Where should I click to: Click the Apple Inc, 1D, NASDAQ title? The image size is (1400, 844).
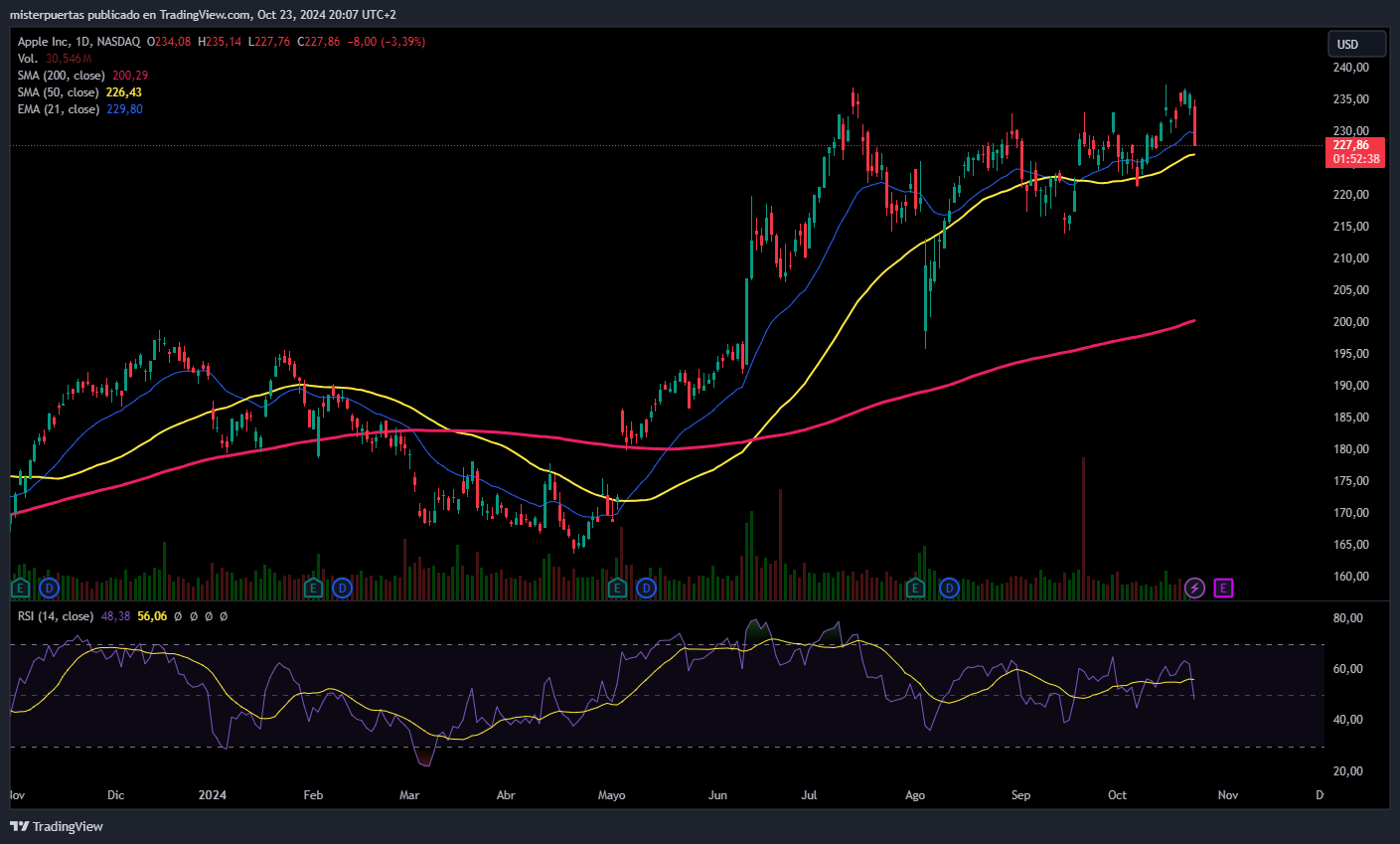click(x=78, y=42)
